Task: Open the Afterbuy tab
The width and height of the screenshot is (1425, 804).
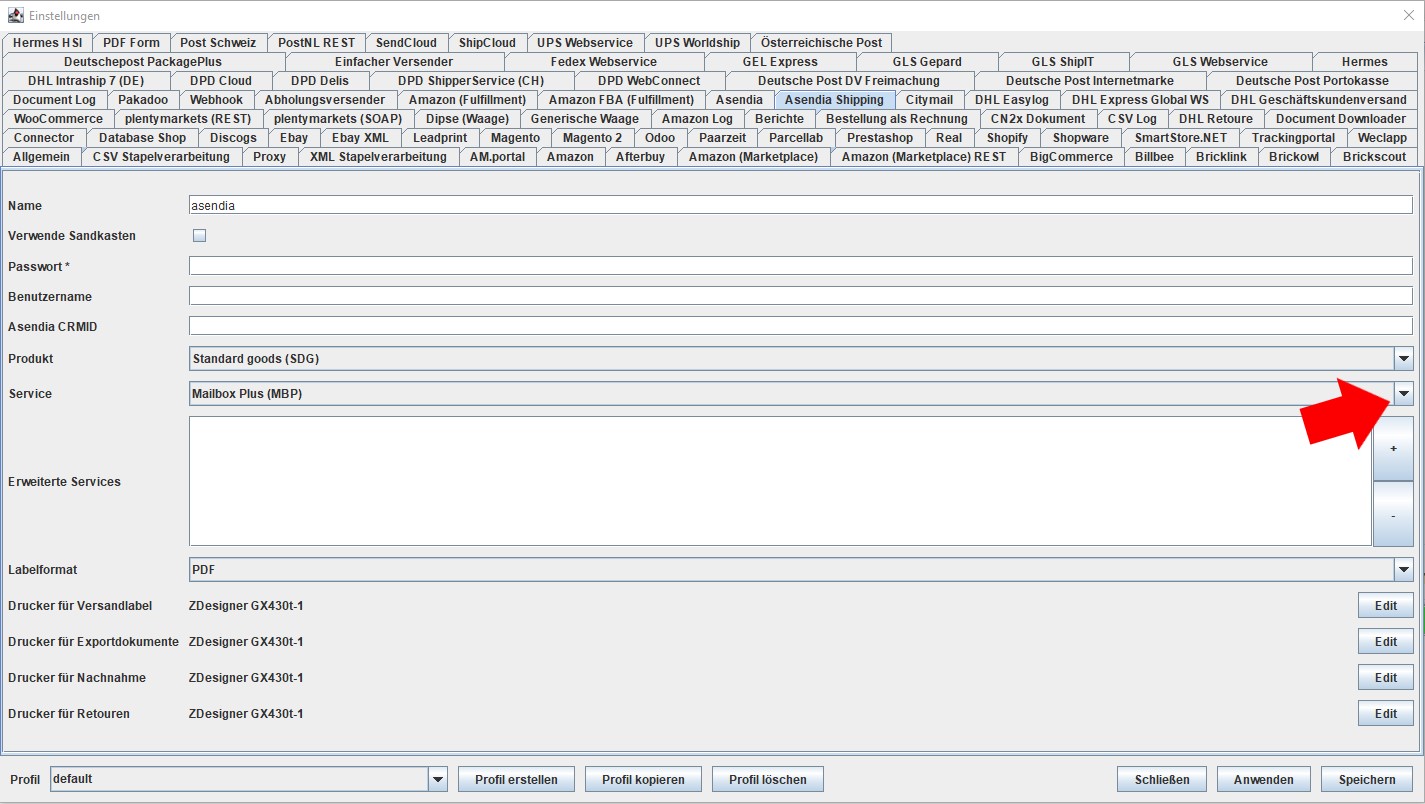Action: 640,157
